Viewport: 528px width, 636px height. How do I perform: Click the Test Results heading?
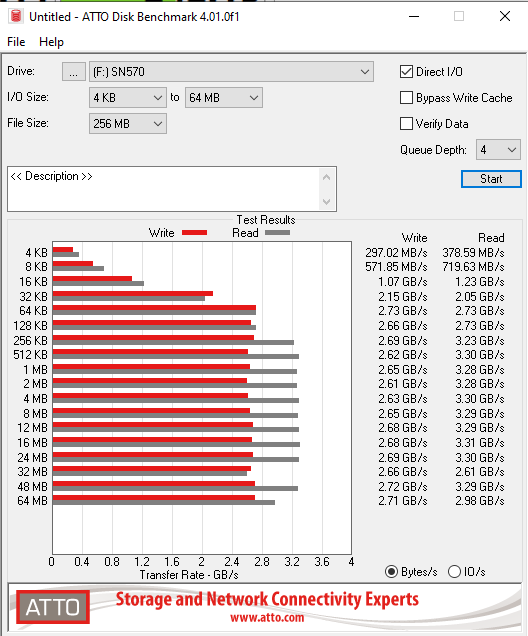click(266, 220)
